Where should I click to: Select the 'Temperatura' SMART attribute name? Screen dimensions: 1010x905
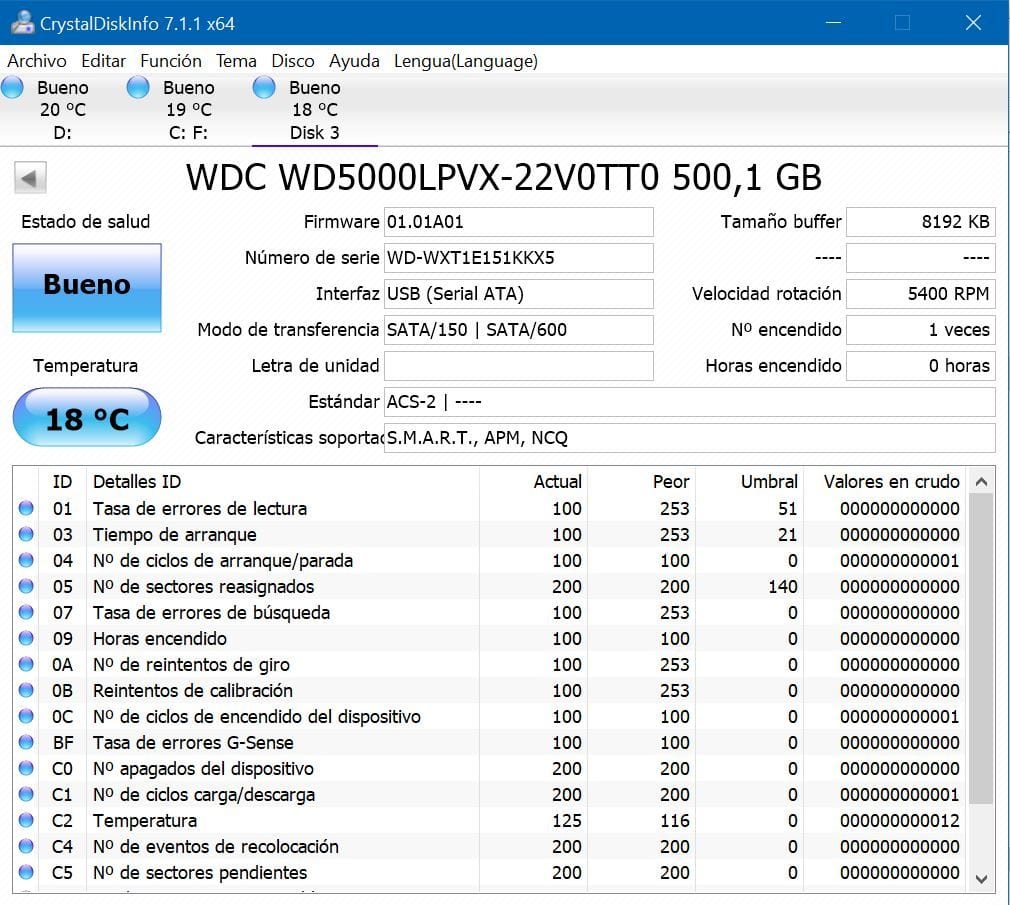coord(145,821)
